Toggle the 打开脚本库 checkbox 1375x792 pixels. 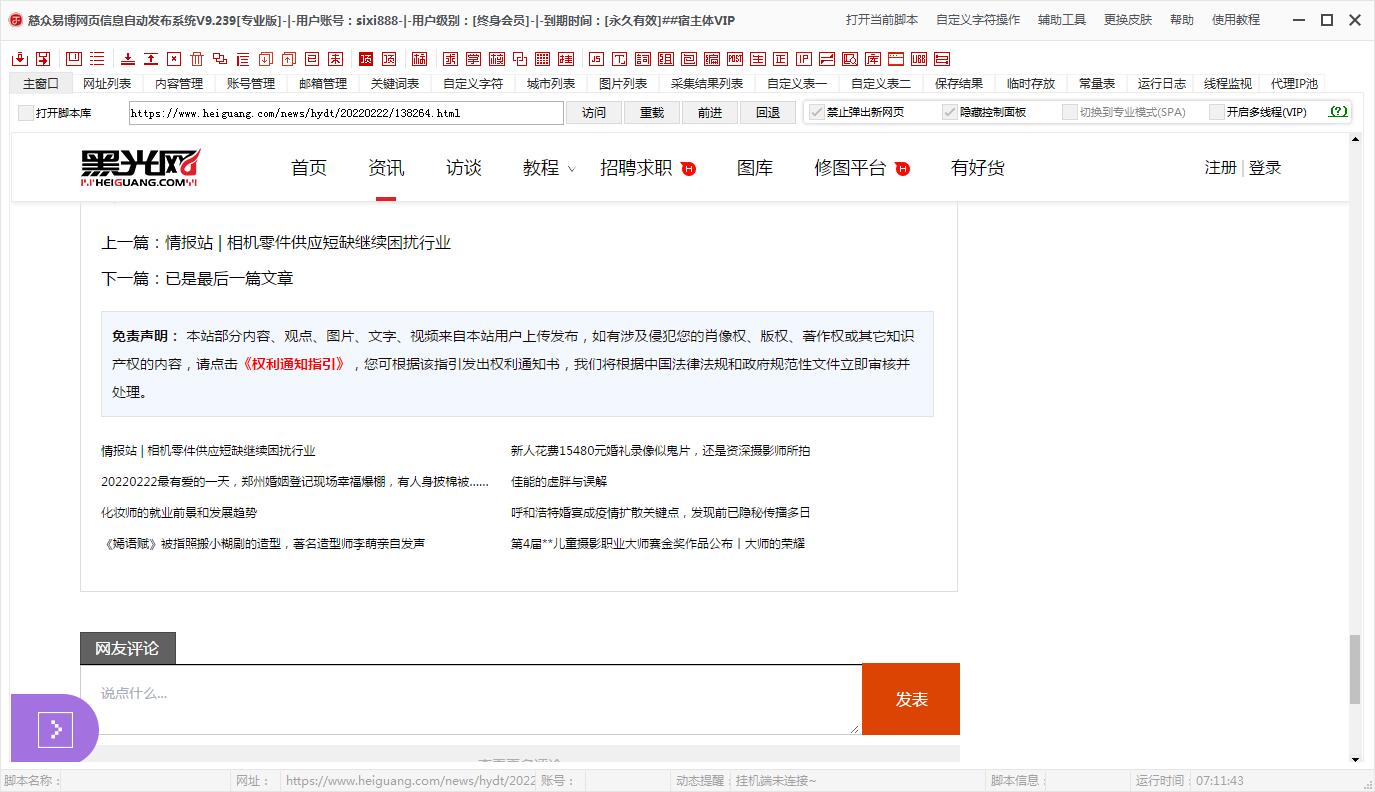[26, 113]
